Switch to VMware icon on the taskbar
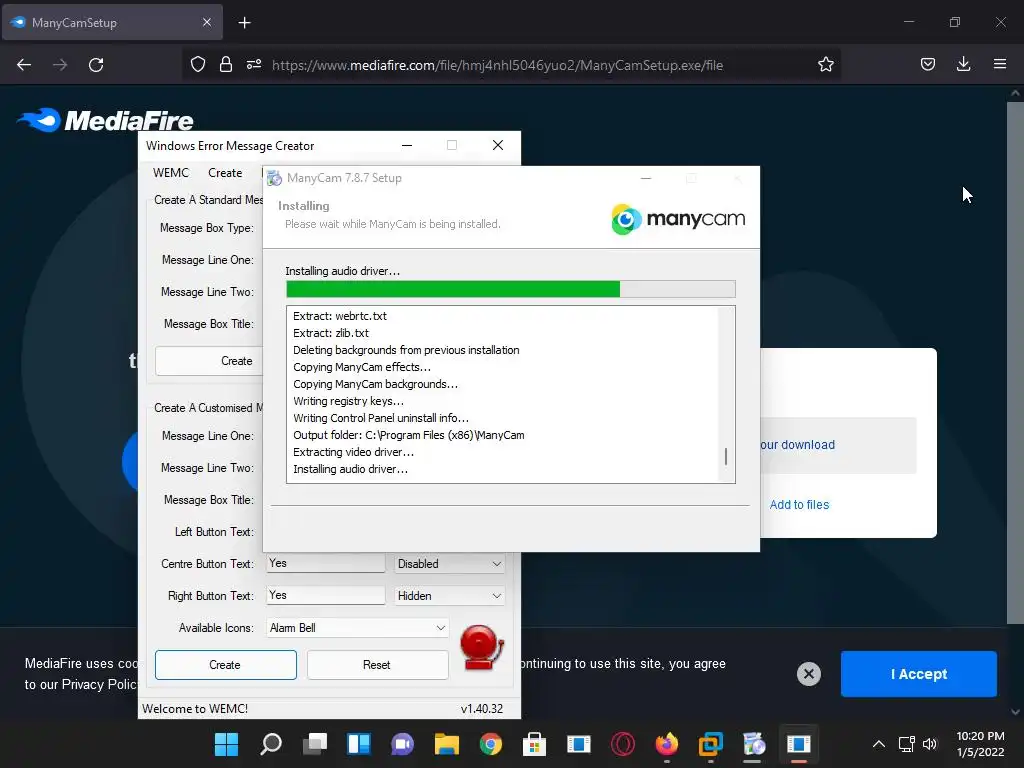1024x768 pixels. click(711, 744)
